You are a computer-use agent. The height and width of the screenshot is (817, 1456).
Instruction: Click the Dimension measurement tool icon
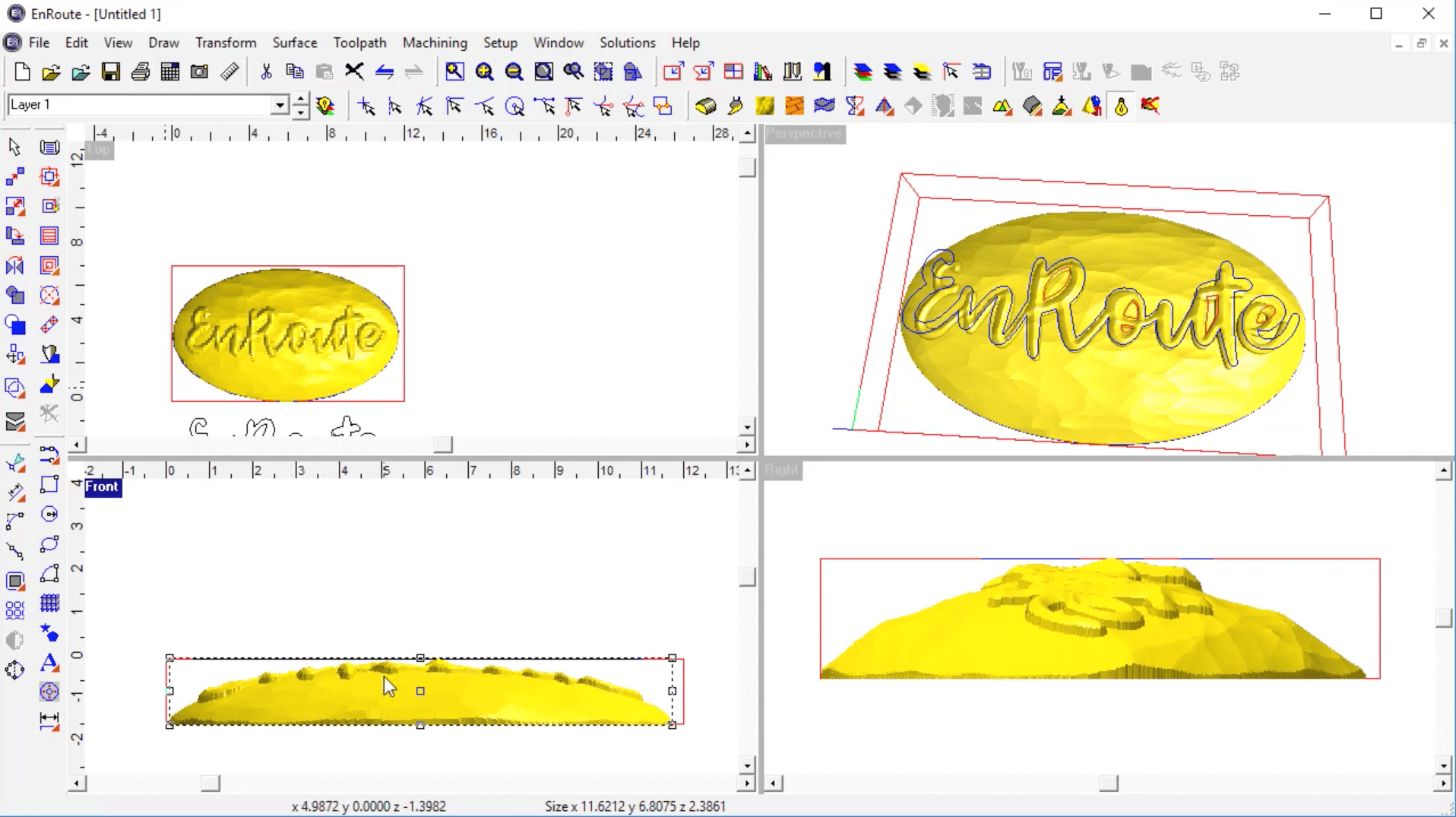pyautogui.click(x=49, y=721)
